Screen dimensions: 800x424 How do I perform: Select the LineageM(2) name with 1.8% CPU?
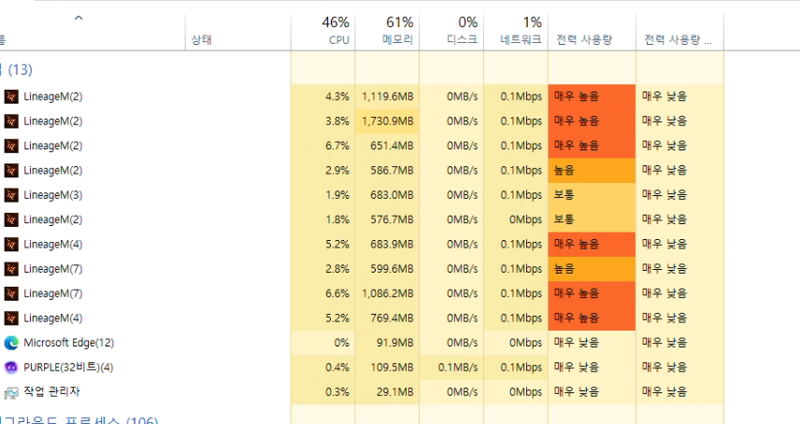pyautogui.click(x=53, y=219)
